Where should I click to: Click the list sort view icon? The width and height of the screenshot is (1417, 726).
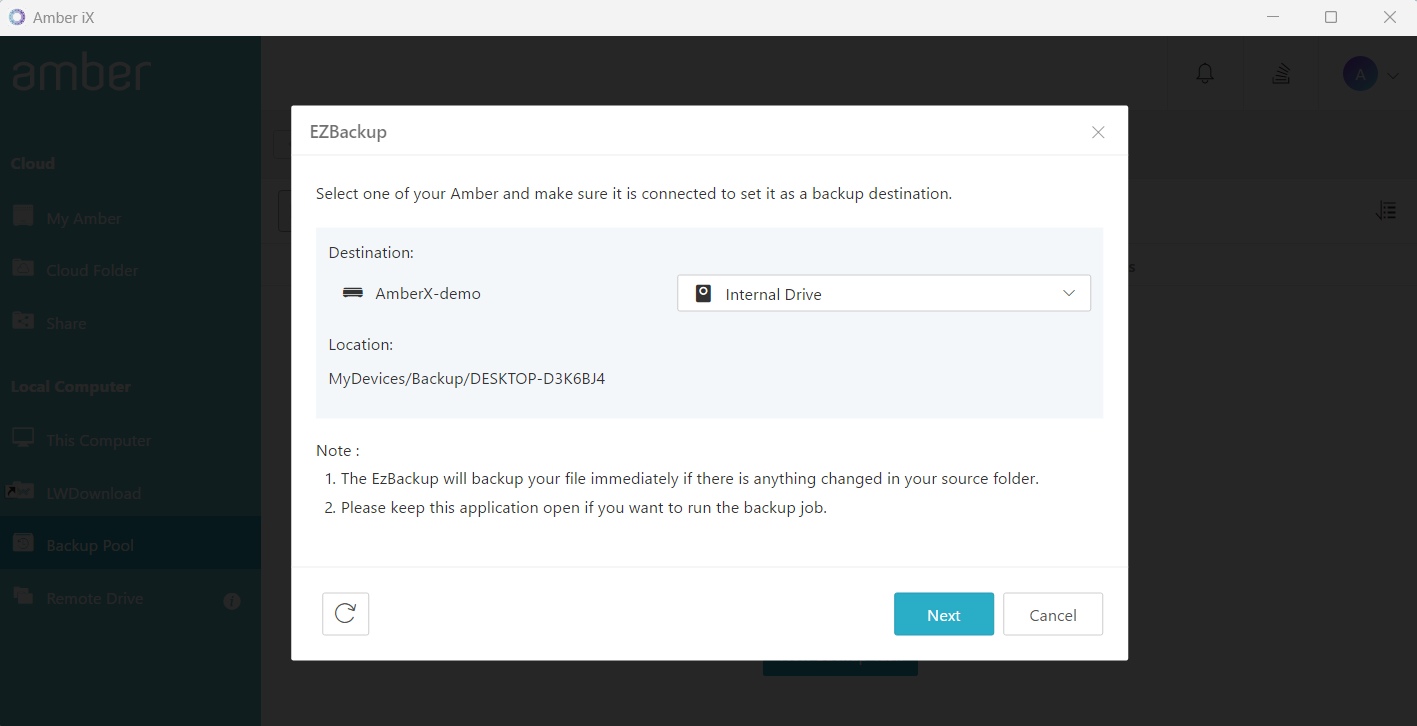1385,211
